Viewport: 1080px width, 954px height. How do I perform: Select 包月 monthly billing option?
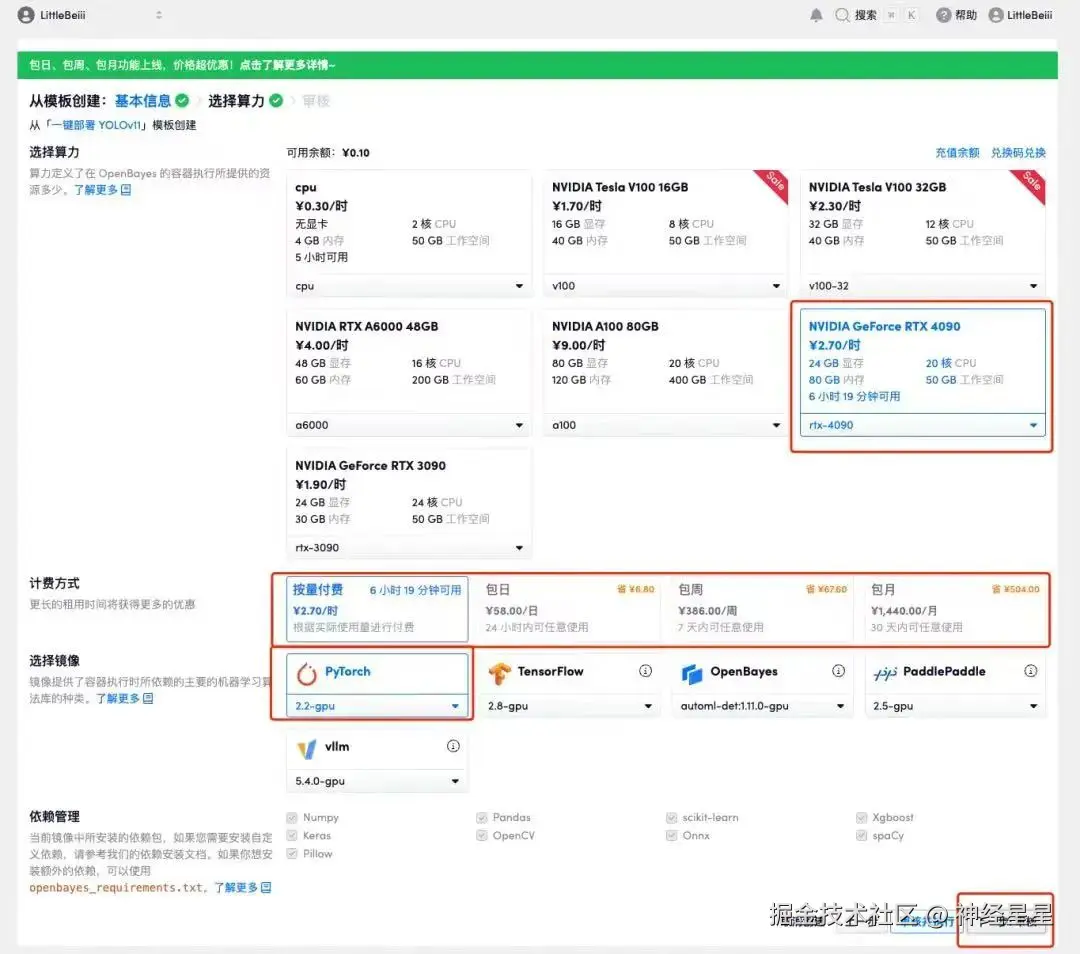pos(955,608)
